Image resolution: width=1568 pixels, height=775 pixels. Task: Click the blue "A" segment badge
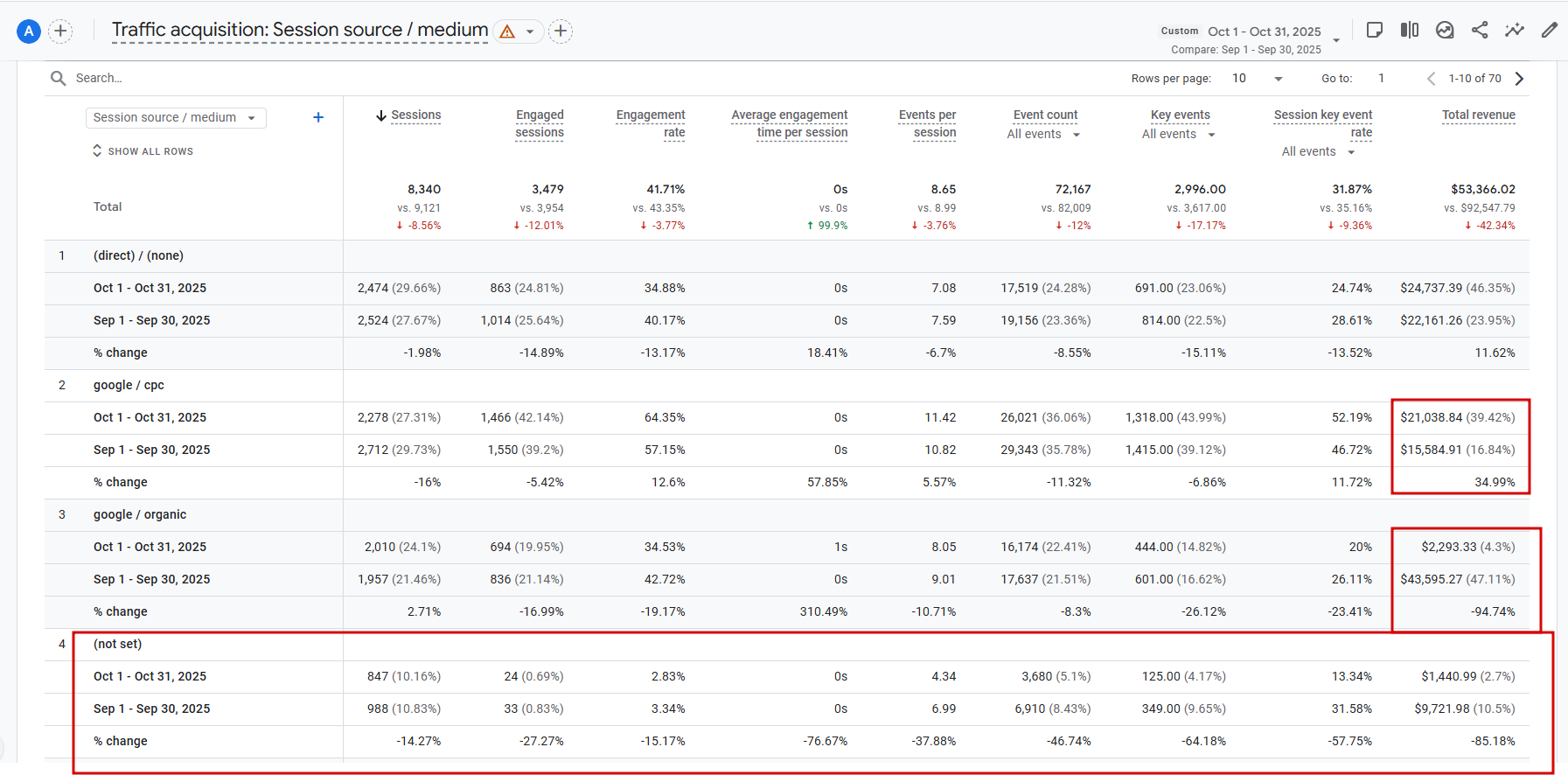(29, 31)
